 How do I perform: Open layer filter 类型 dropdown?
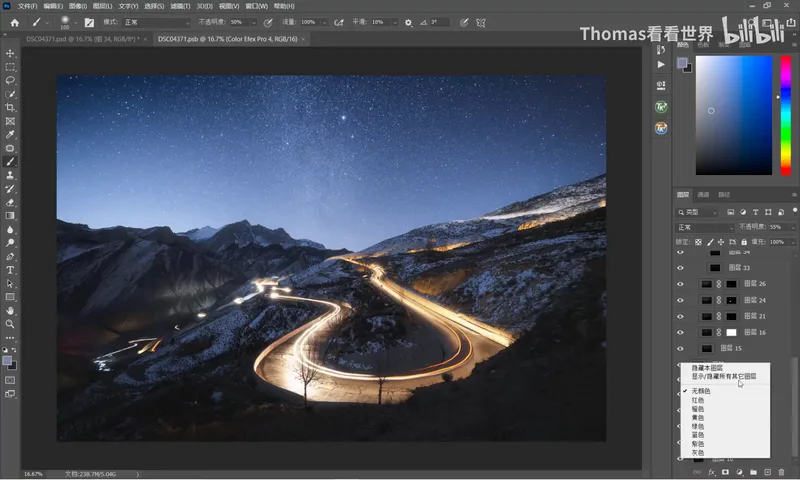[697, 212]
